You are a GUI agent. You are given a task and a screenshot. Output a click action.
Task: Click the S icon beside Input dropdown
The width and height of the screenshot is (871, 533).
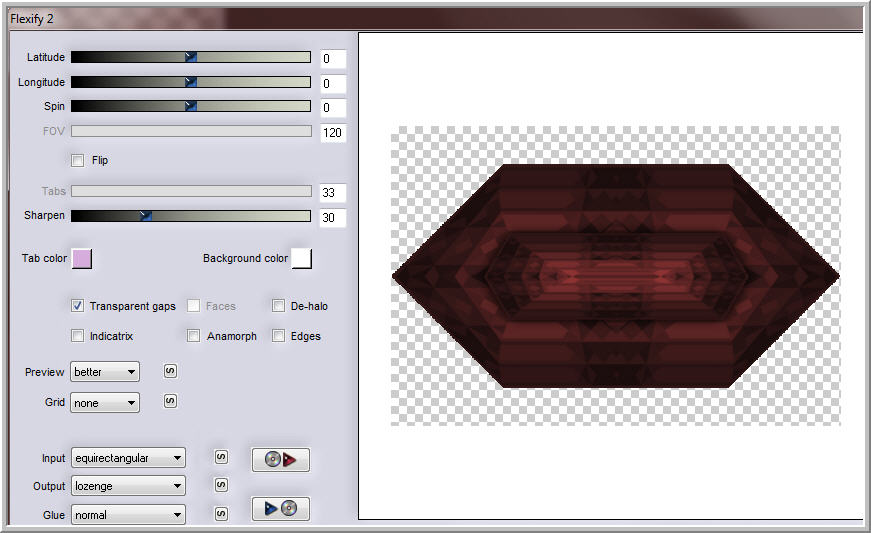221,457
